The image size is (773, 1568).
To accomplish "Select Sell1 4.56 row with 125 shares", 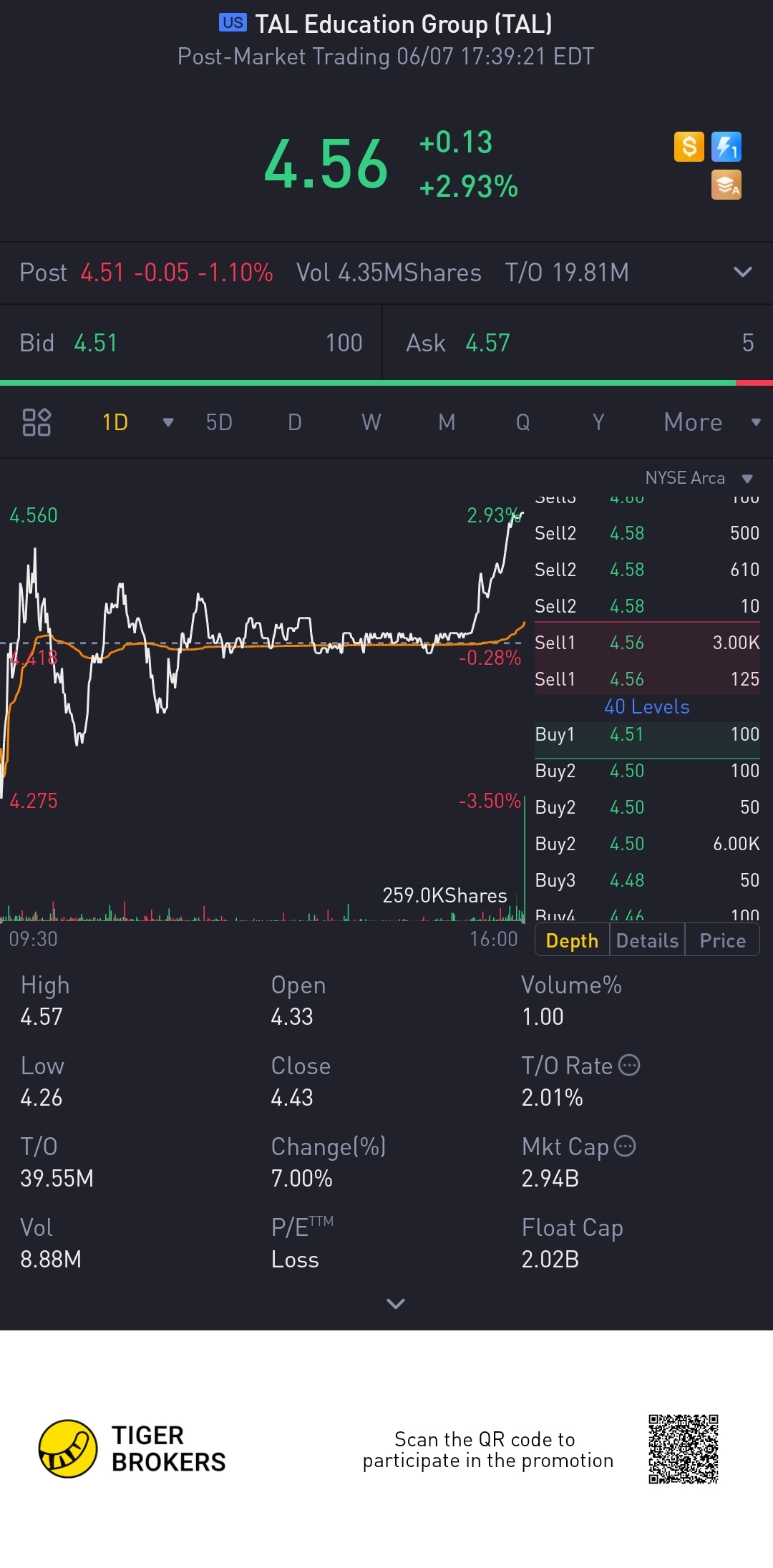I will click(647, 679).
